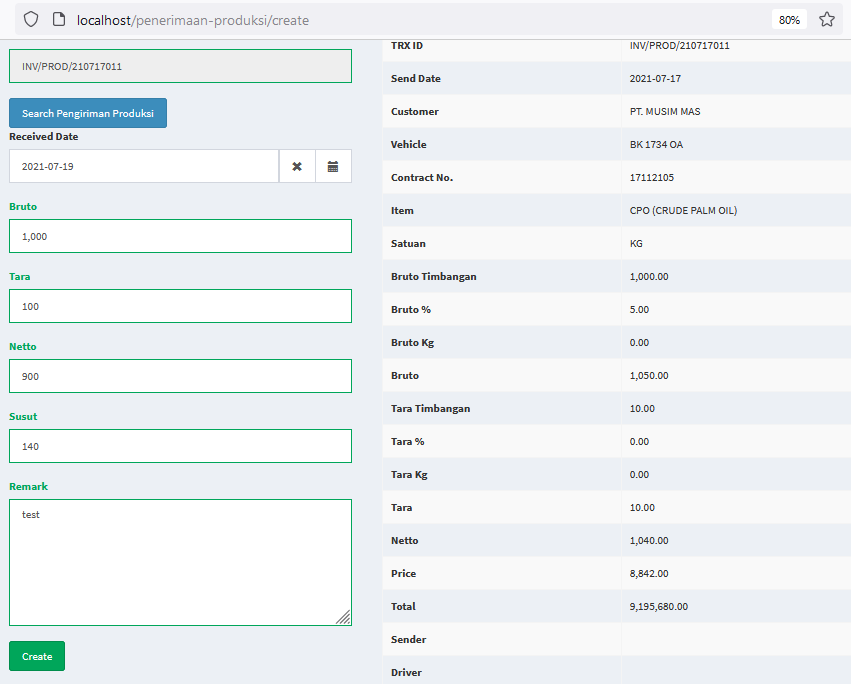Click into the Netto input containing 900
This screenshot has width=851, height=684.
180,376
